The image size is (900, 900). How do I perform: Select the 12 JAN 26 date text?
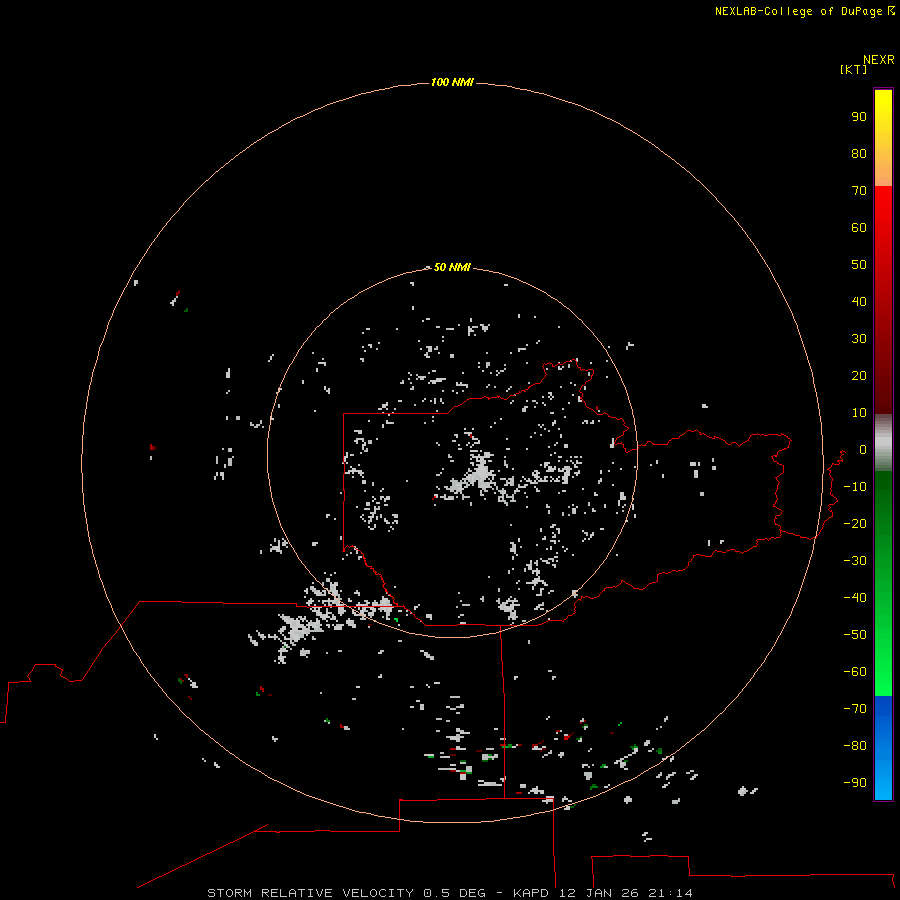pyautogui.click(x=598, y=893)
